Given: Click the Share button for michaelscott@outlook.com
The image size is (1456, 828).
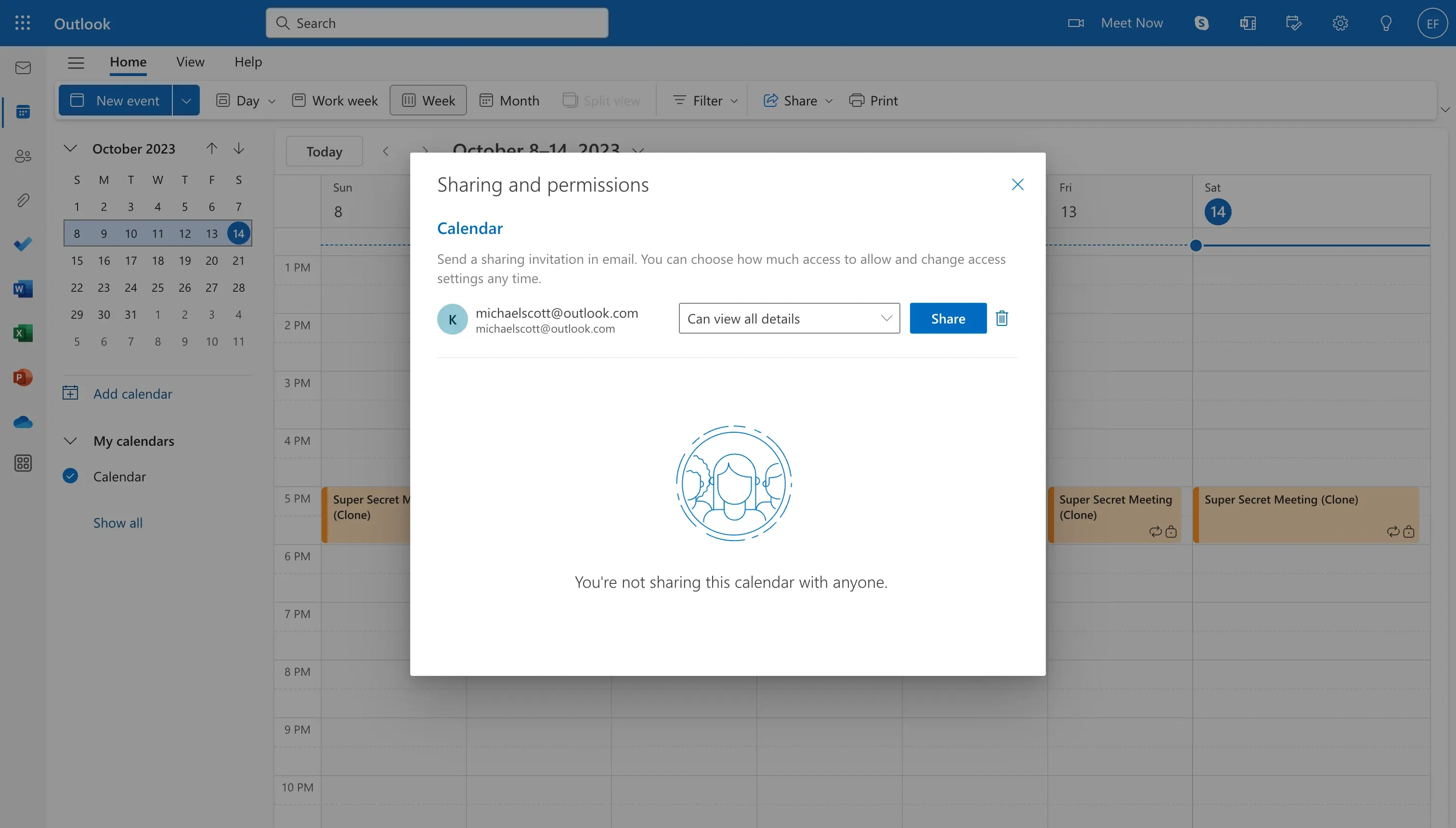Looking at the screenshot, I should 947,318.
